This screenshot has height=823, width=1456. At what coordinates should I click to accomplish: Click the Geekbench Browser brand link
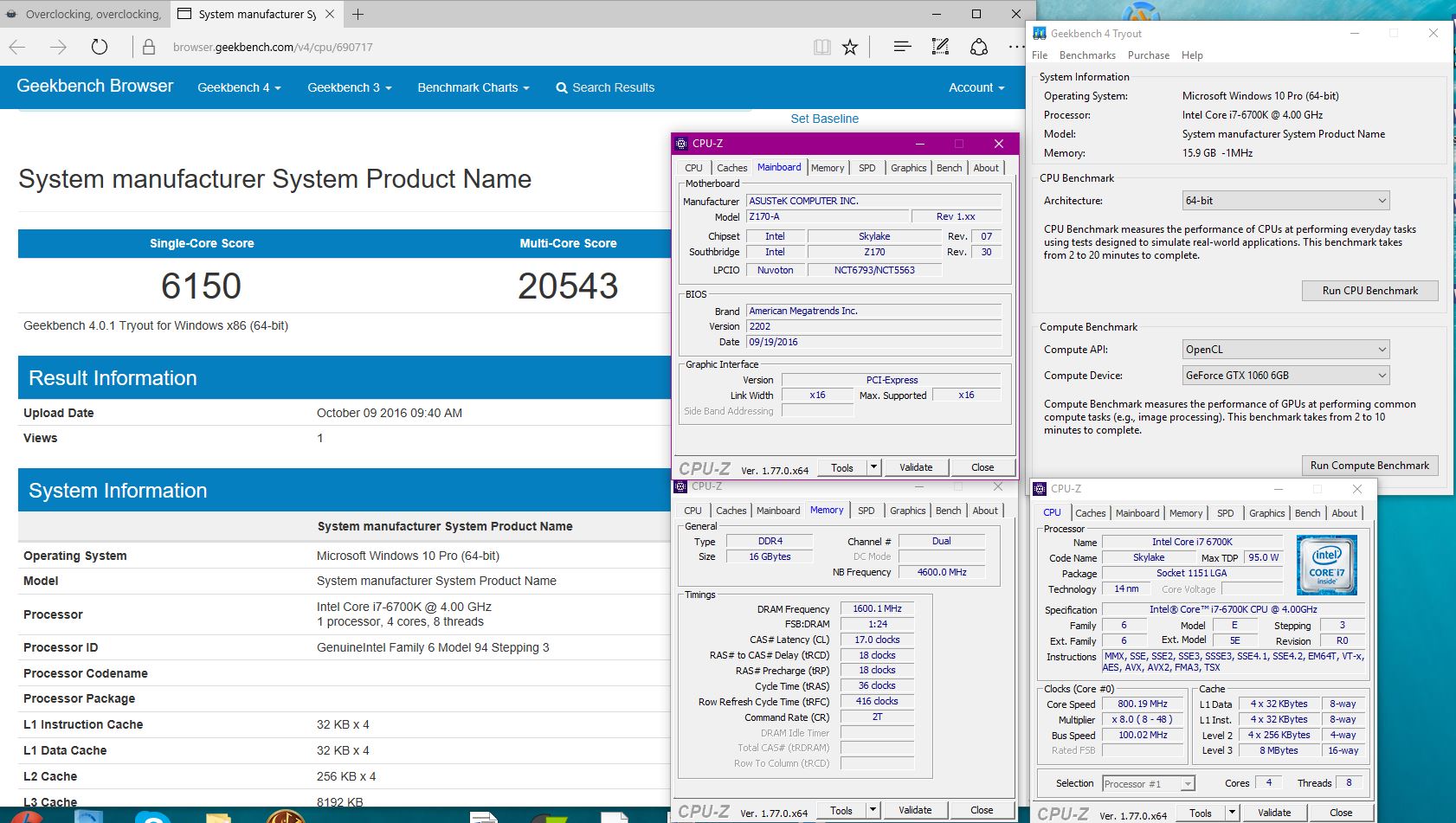pos(95,86)
